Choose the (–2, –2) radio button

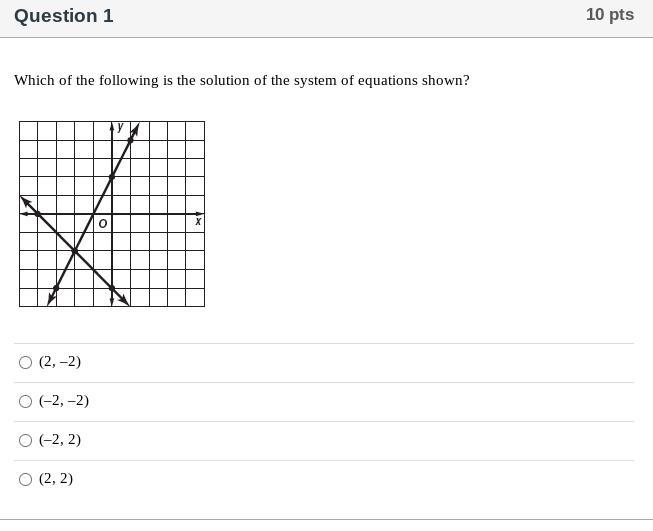pos(25,401)
